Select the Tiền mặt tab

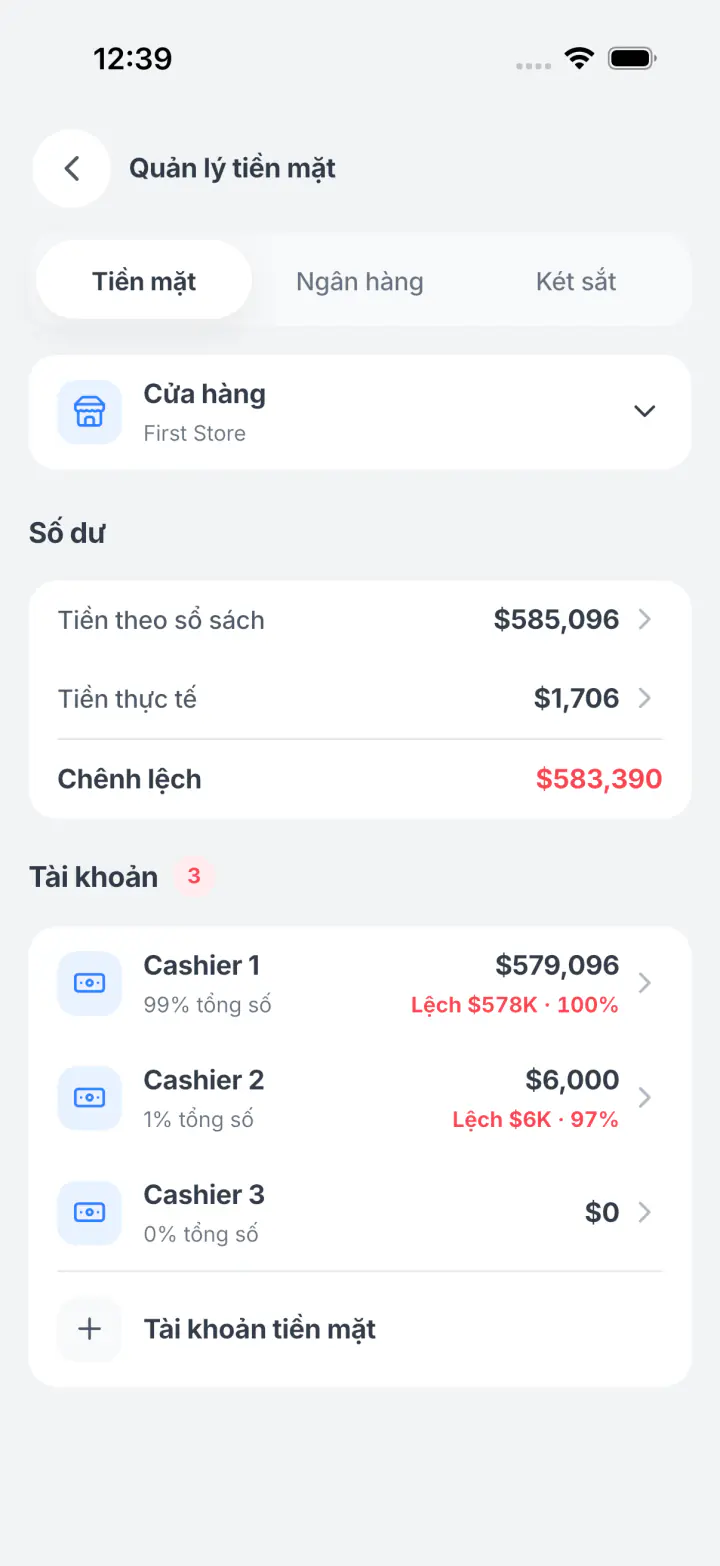[144, 280]
